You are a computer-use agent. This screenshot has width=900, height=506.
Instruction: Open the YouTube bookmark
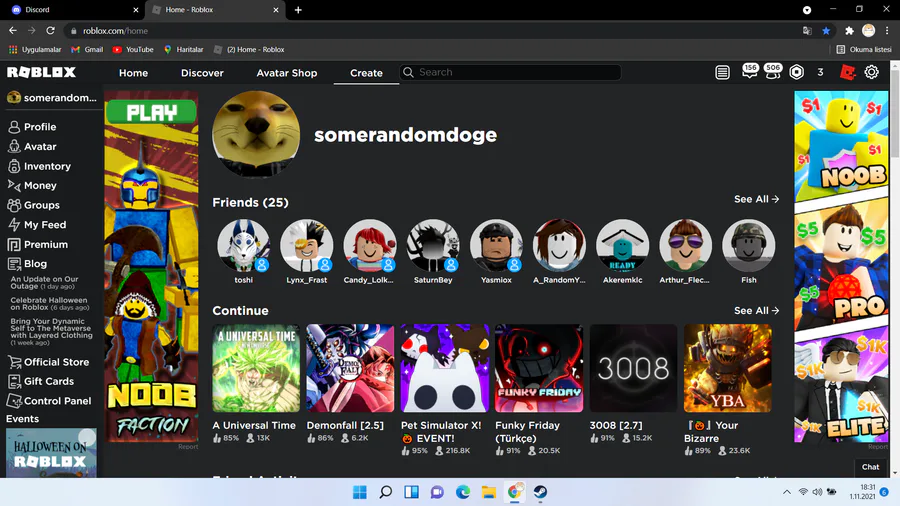(x=133, y=49)
